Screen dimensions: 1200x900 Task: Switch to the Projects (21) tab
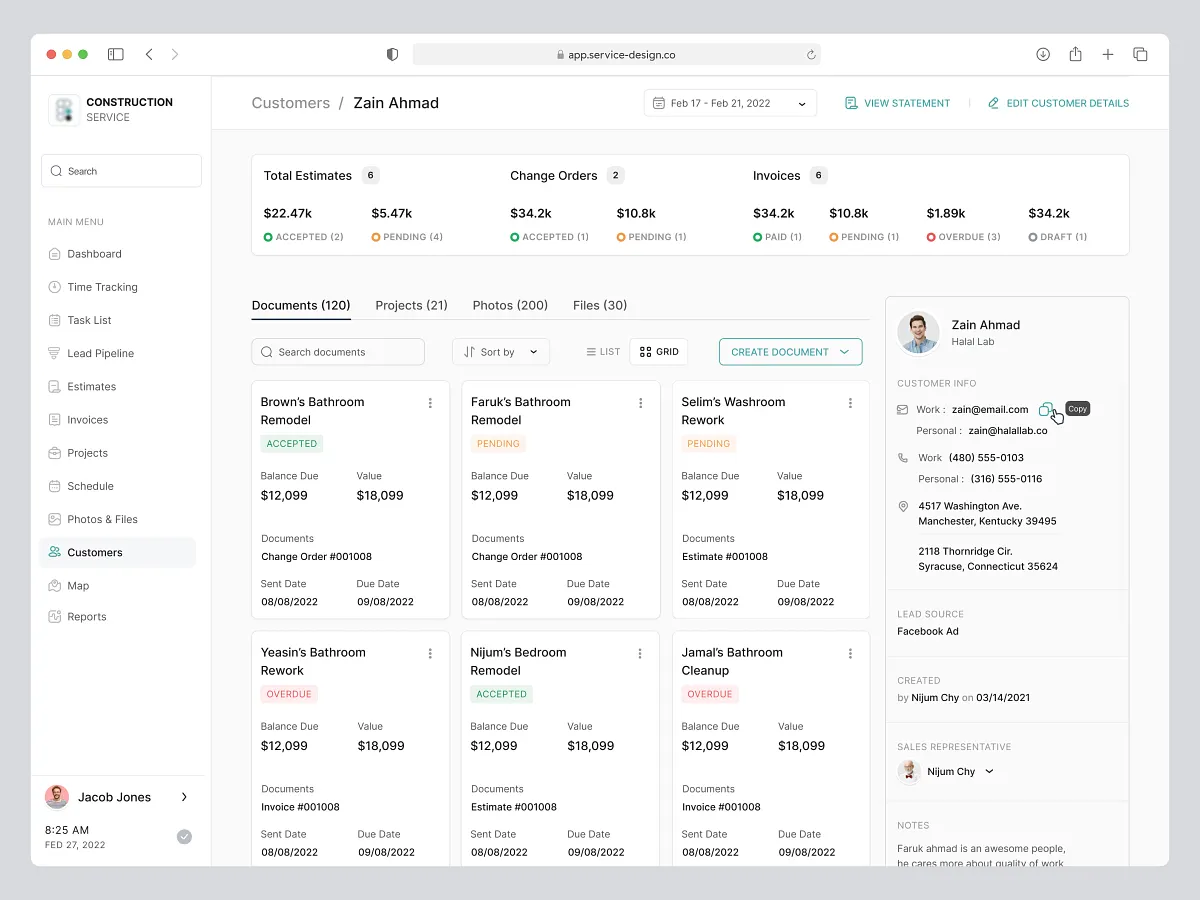[411, 305]
